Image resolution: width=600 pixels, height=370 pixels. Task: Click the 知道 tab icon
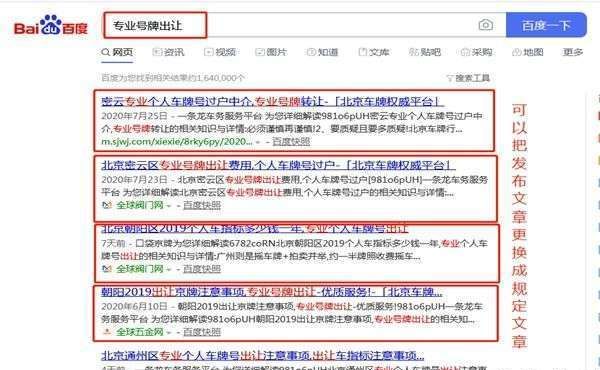click(x=311, y=52)
